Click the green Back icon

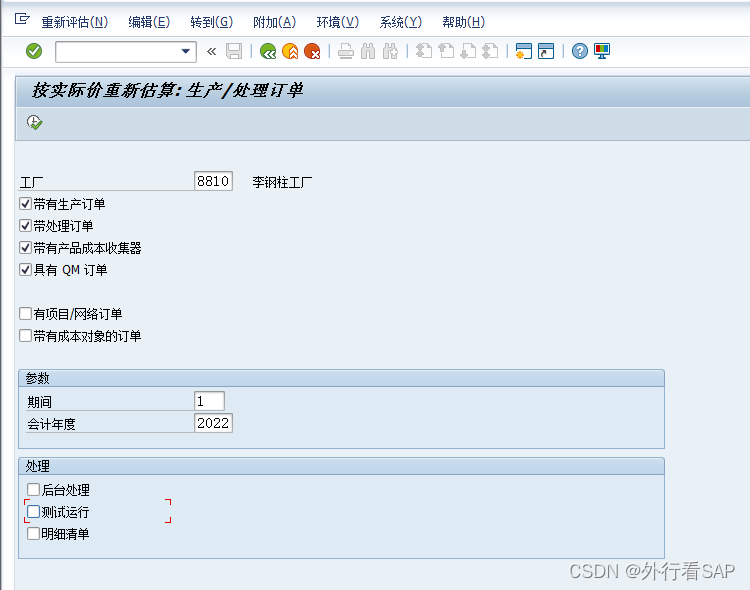pyautogui.click(x=268, y=51)
